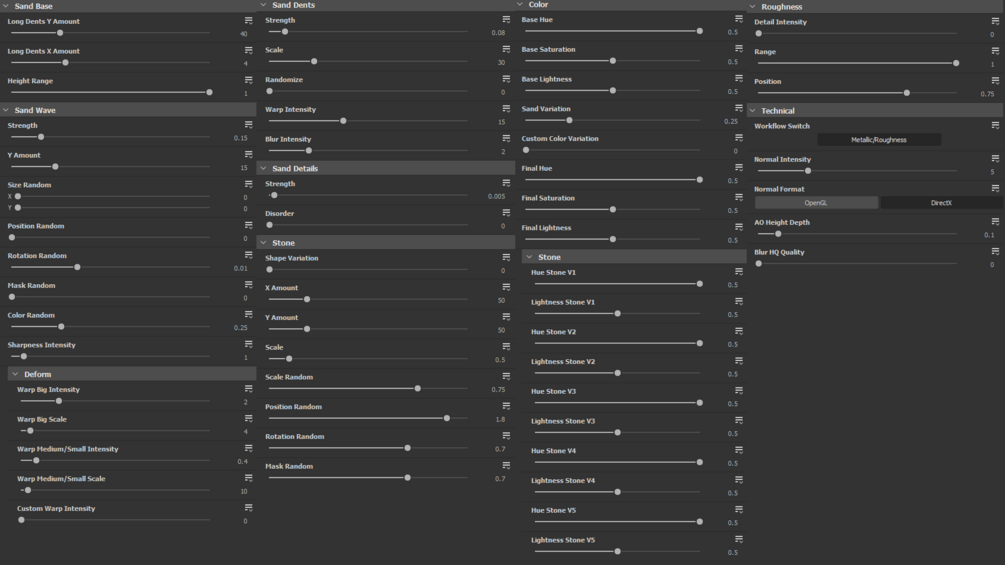This screenshot has height=565, width=1005.
Task: Click the options icon beside Warp Intensity
Action: (x=506, y=109)
